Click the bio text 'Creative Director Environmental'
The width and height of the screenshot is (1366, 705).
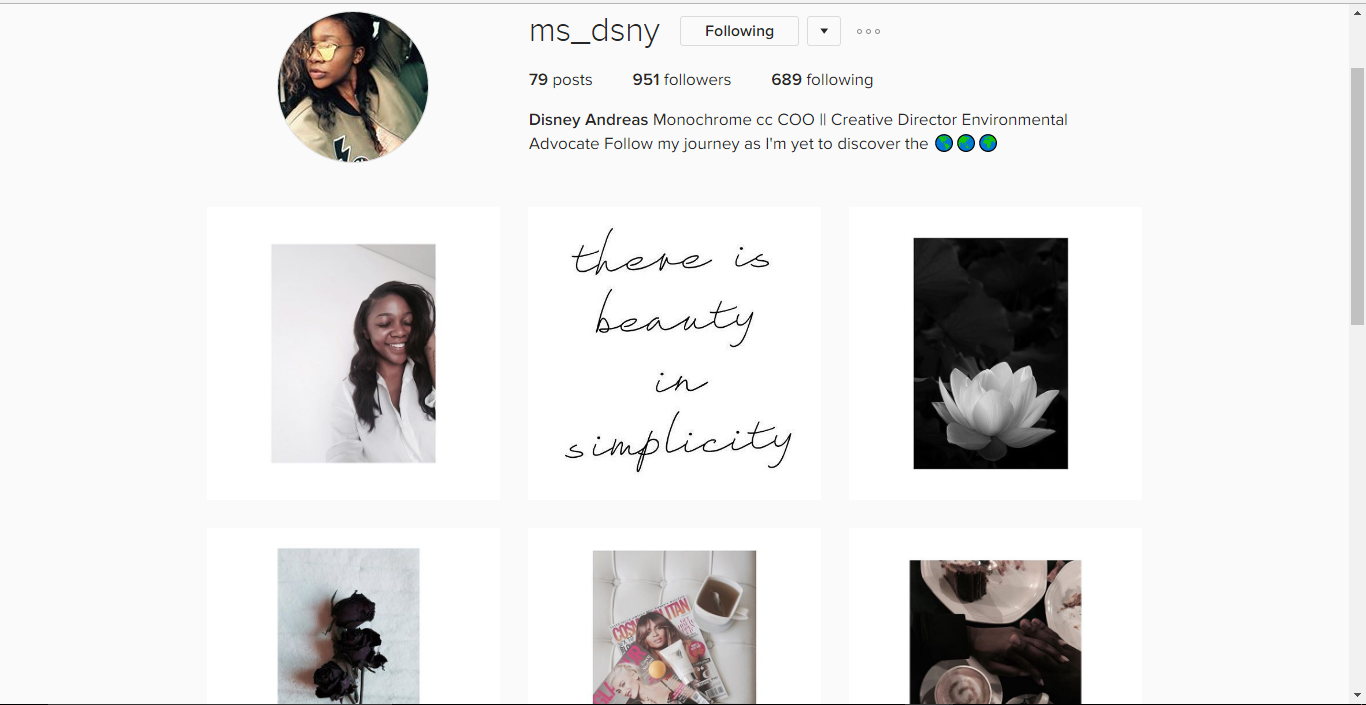point(949,120)
